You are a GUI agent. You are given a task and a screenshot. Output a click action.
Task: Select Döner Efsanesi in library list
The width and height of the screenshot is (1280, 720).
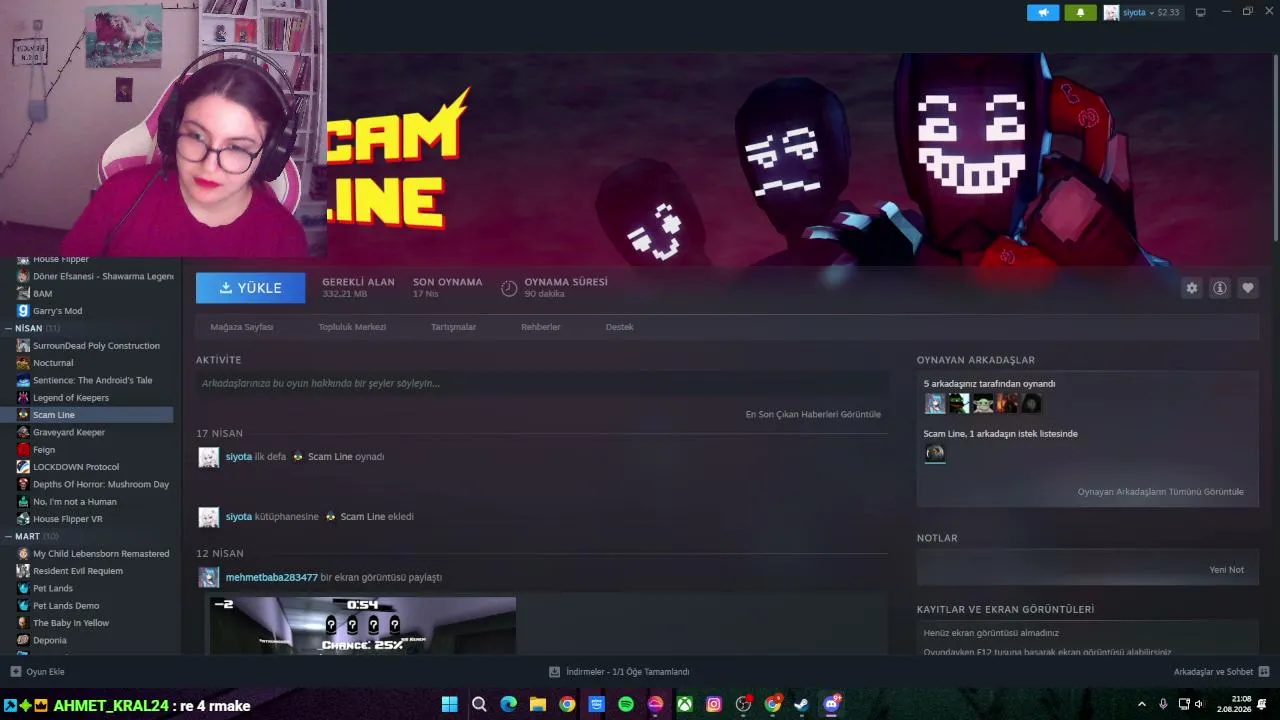point(95,276)
